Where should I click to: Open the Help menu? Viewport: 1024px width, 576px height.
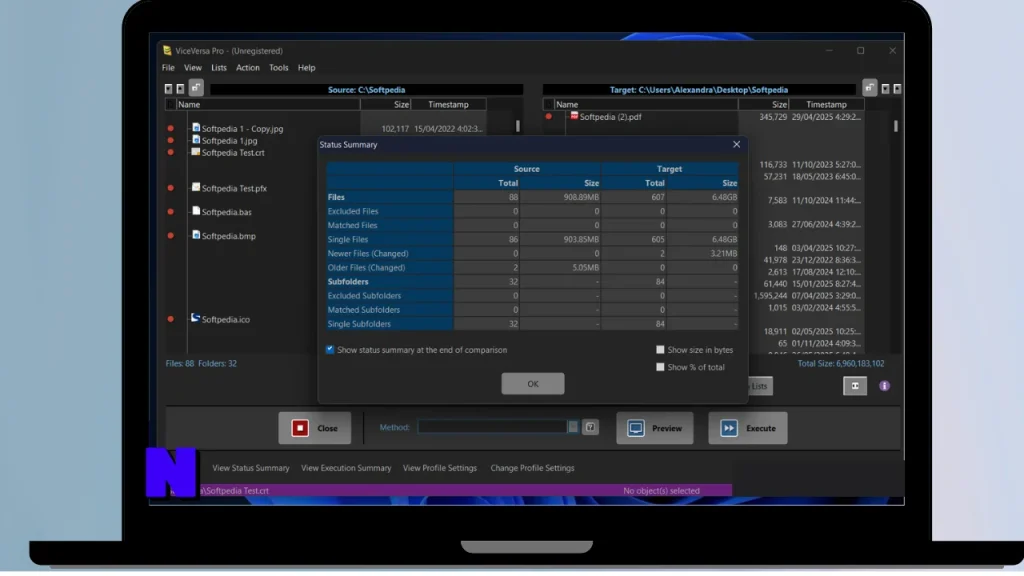[x=306, y=67]
